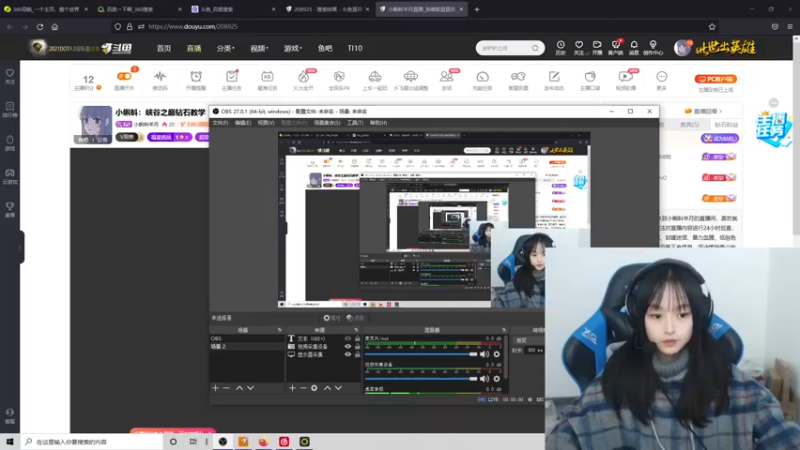Reload the browser page

(40, 27)
